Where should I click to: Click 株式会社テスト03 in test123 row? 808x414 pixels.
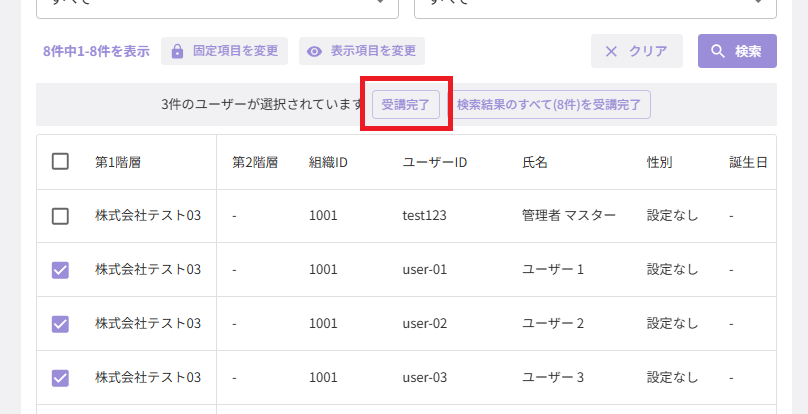[148, 216]
